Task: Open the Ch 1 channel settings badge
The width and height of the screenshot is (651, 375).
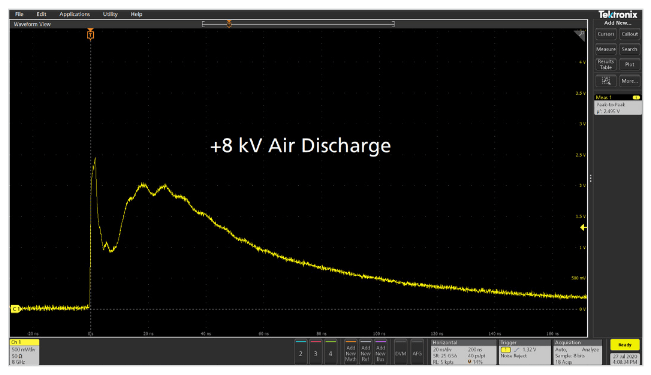Action: click(24, 352)
